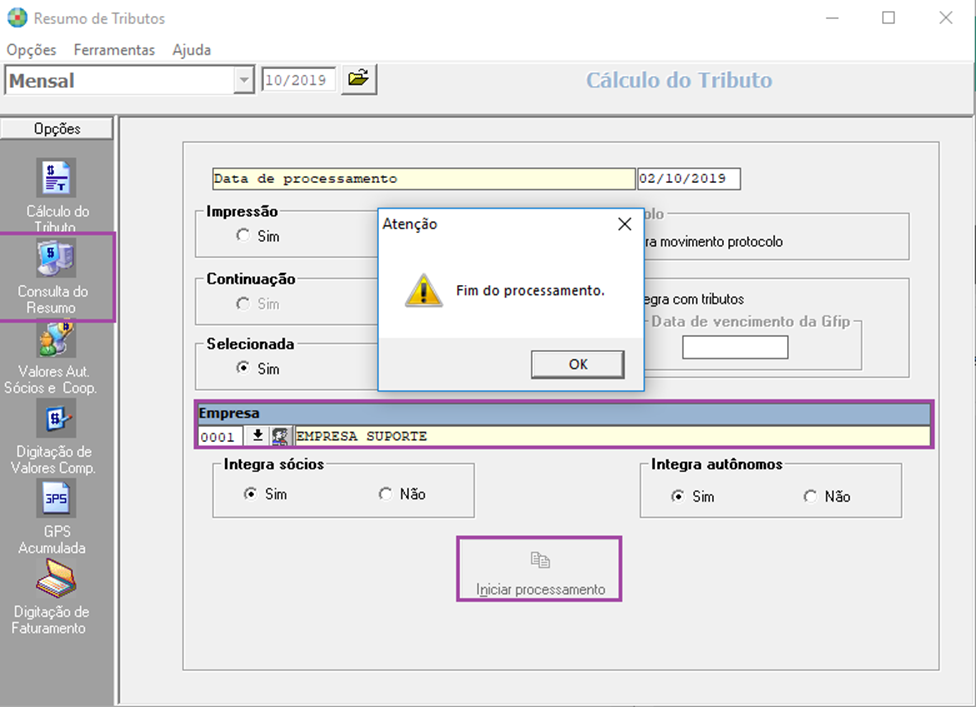Click the open folder icon beside period
976x707 pixels.
[359, 79]
